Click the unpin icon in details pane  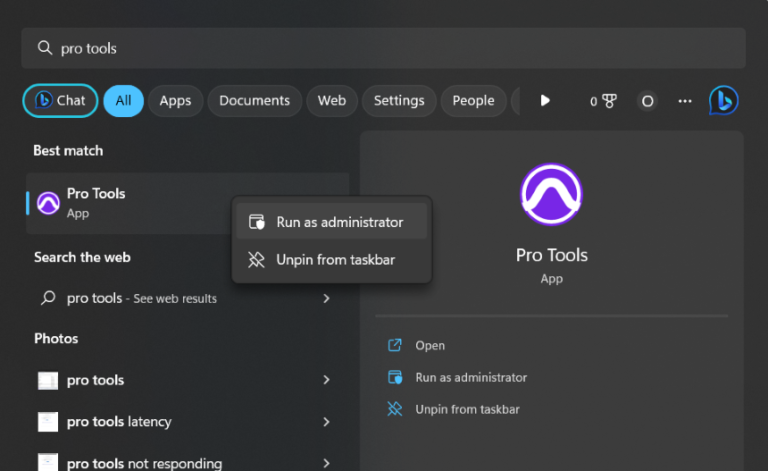[395, 409]
